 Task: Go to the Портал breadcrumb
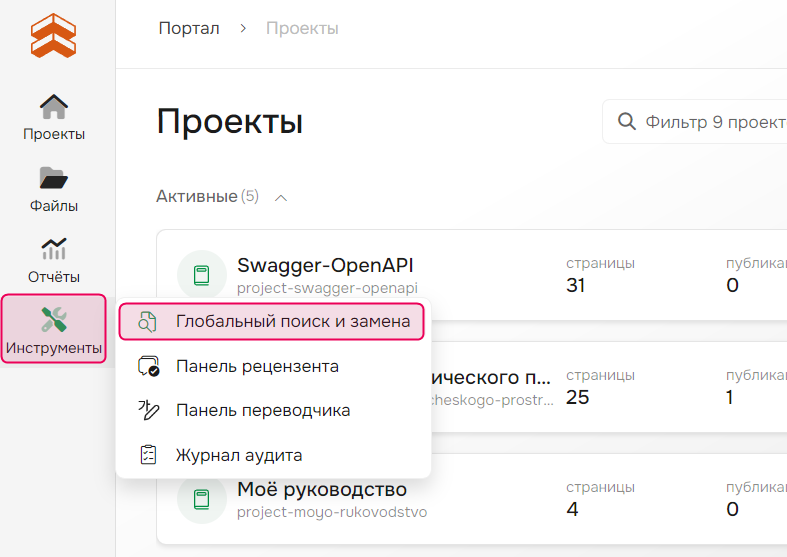(189, 28)
